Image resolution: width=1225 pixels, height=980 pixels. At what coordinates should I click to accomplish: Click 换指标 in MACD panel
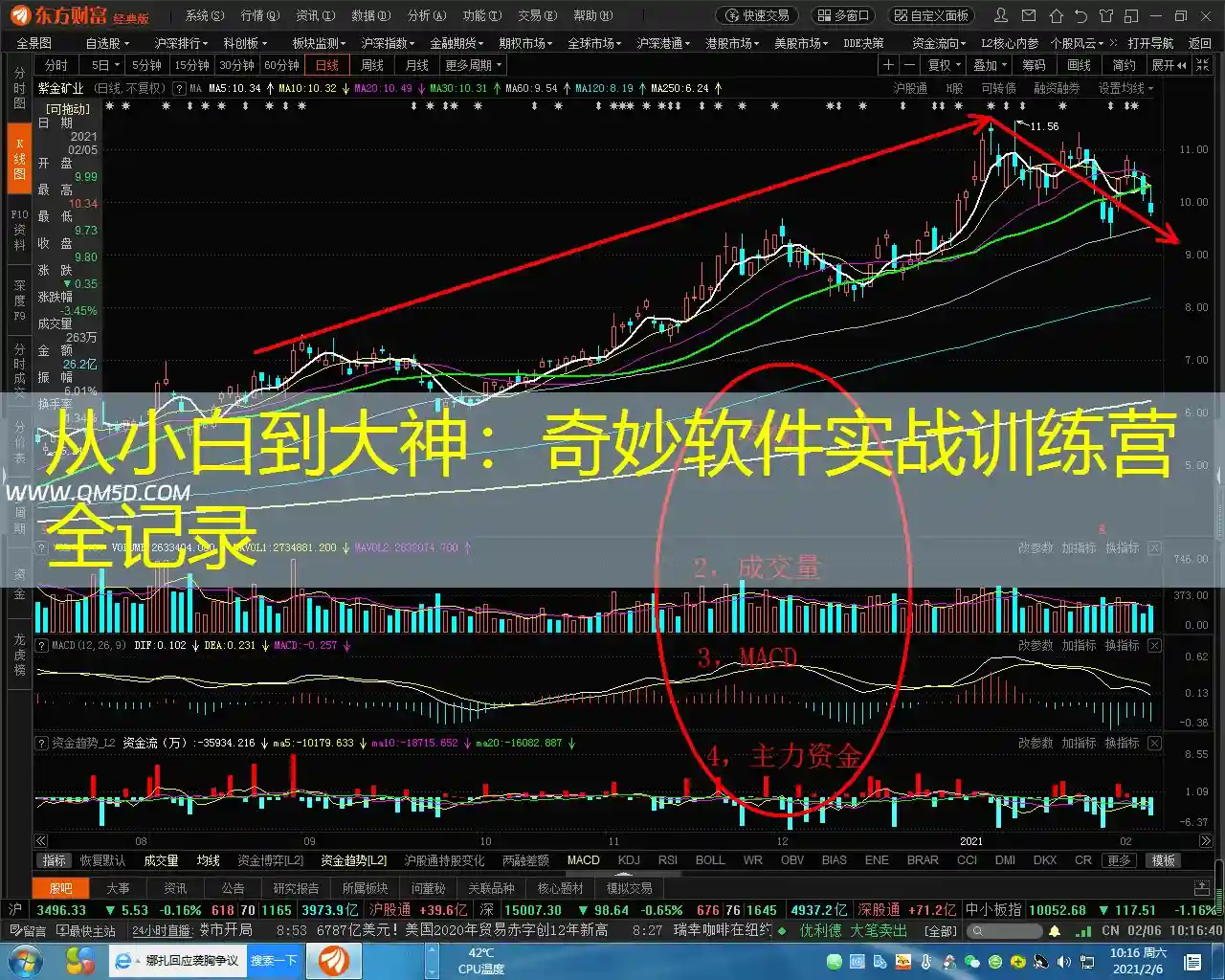point(1122,646)
